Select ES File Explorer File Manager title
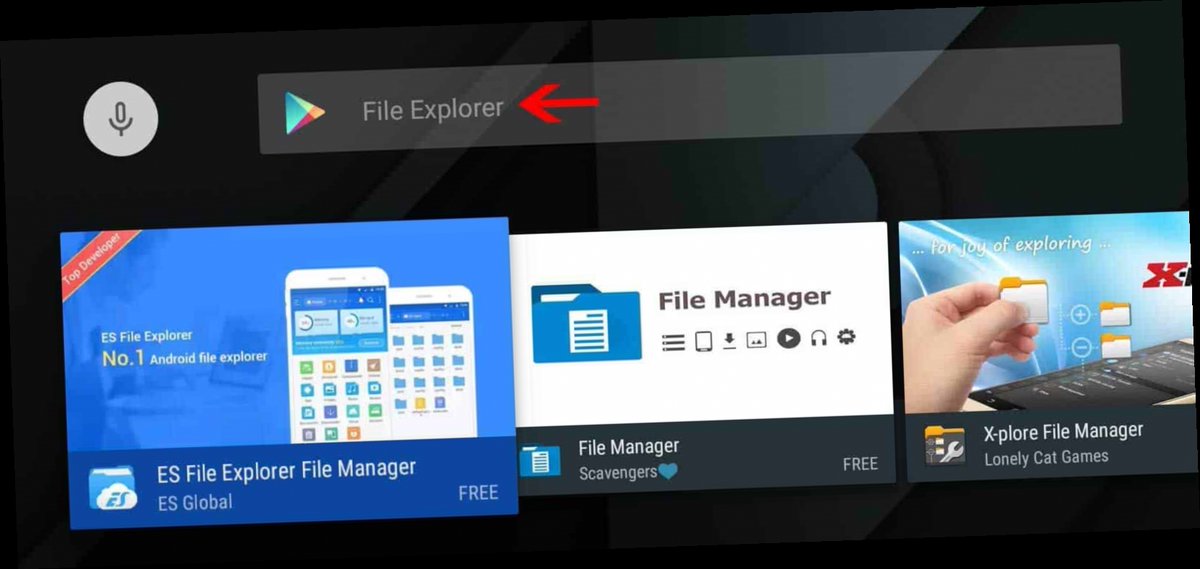 (286, 470)
